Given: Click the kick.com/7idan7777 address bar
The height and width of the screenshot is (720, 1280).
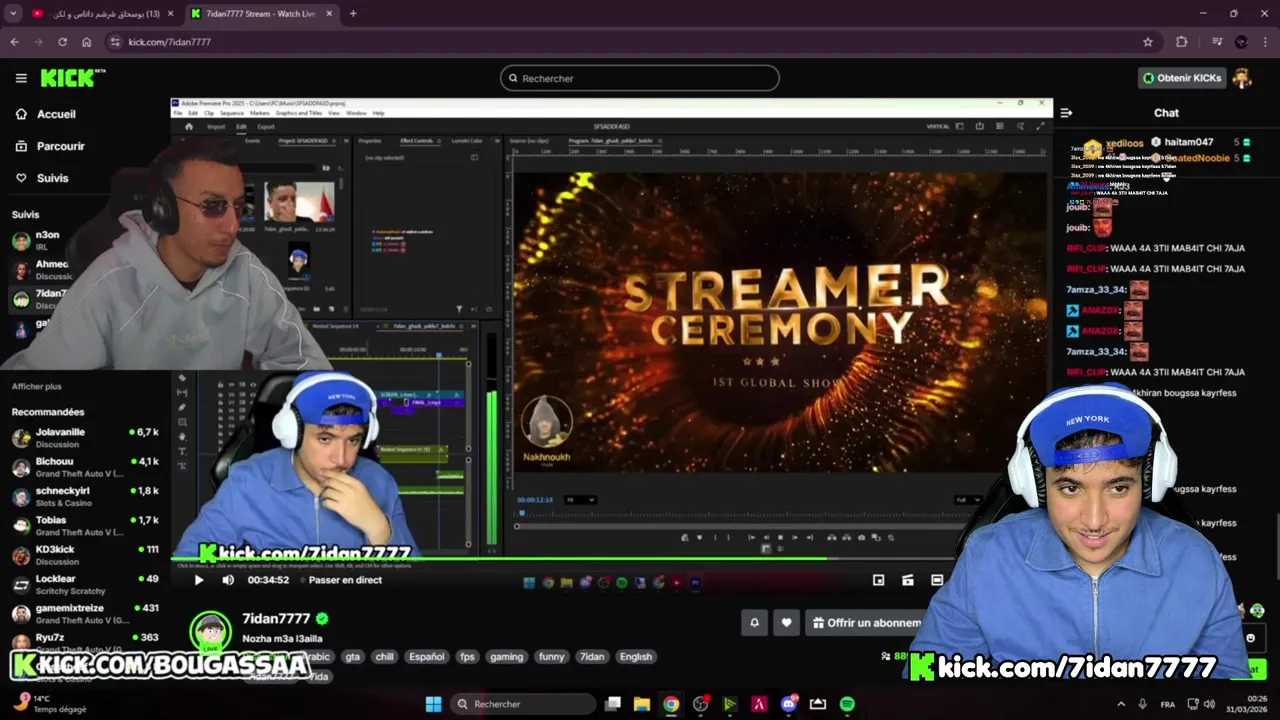Looking at the screenshot, I should pos(630,42).
